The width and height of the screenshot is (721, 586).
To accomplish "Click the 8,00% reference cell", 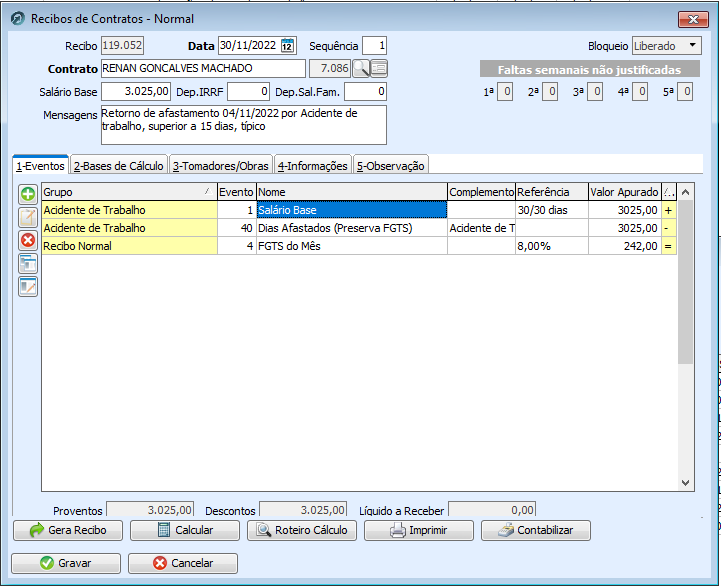I will (552, 246).
